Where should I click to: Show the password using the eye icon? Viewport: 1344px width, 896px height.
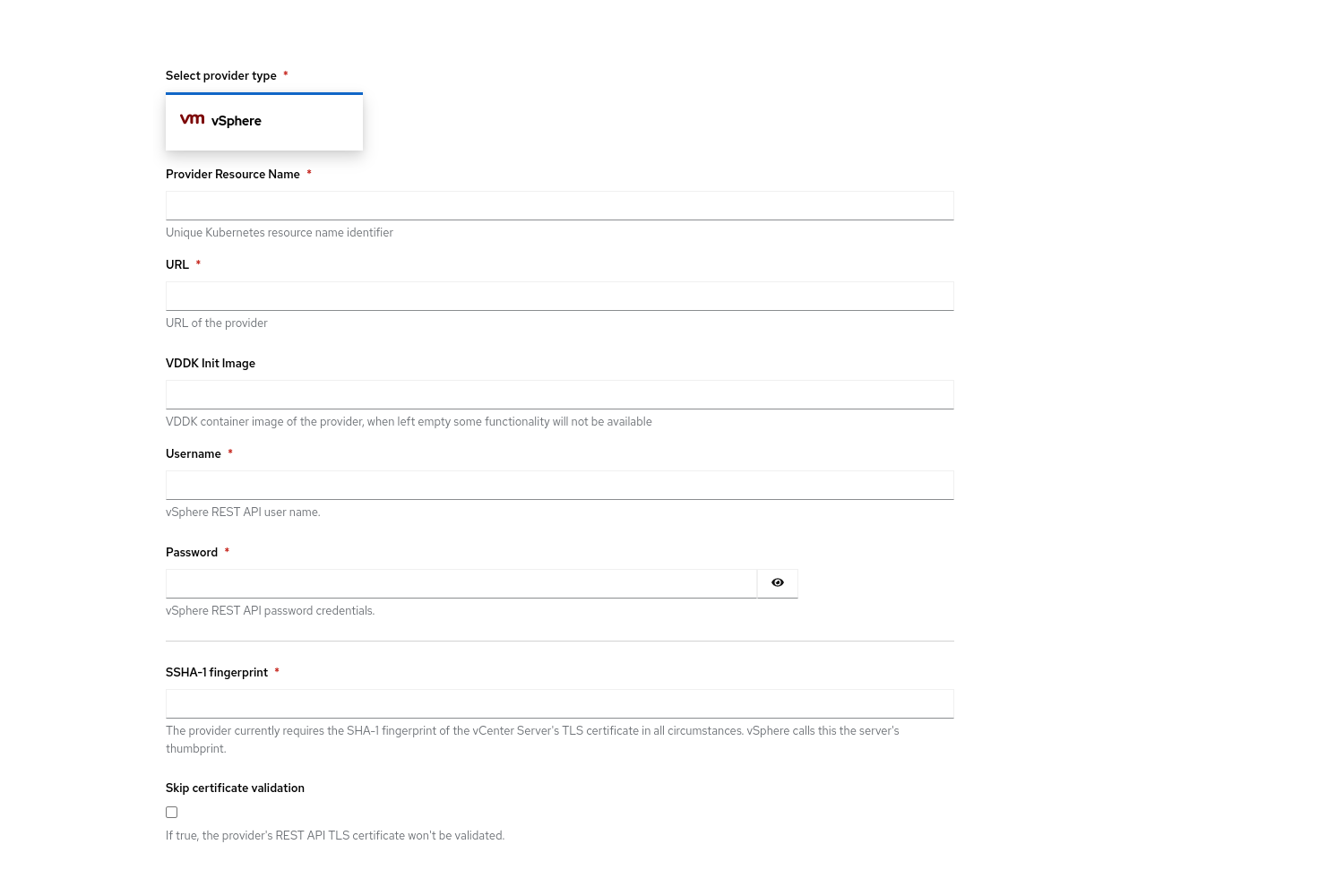click(777, 583)
